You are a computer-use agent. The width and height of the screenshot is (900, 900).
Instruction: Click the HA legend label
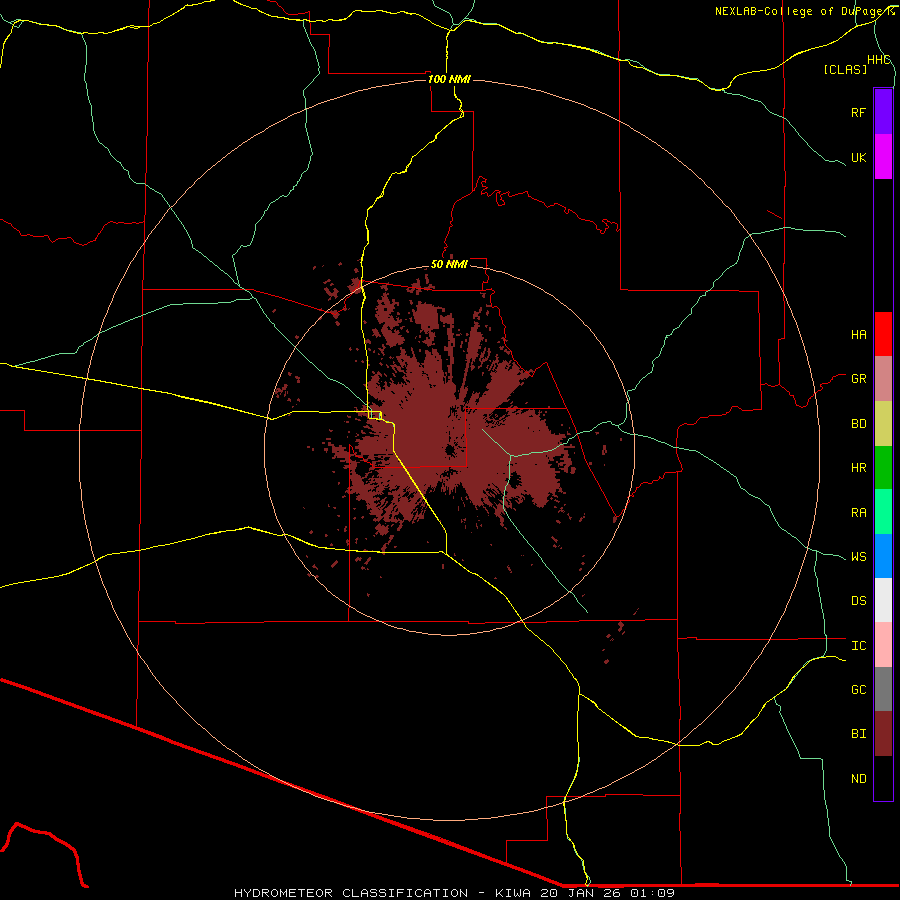[858, 335]
